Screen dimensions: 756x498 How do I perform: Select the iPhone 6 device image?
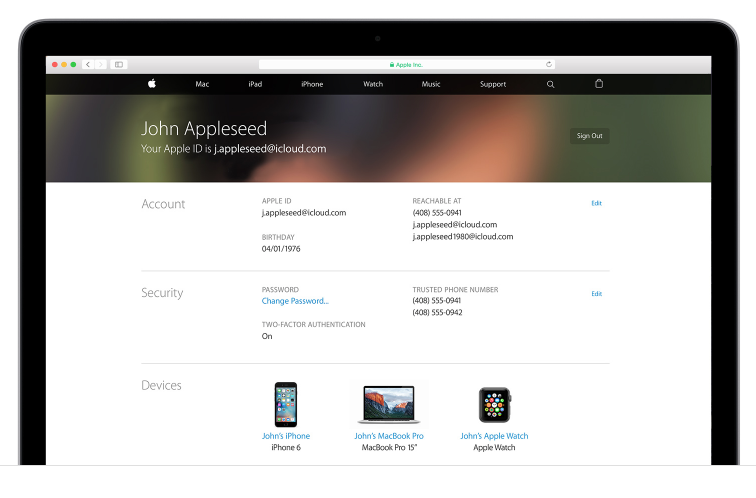coord(286,404)
